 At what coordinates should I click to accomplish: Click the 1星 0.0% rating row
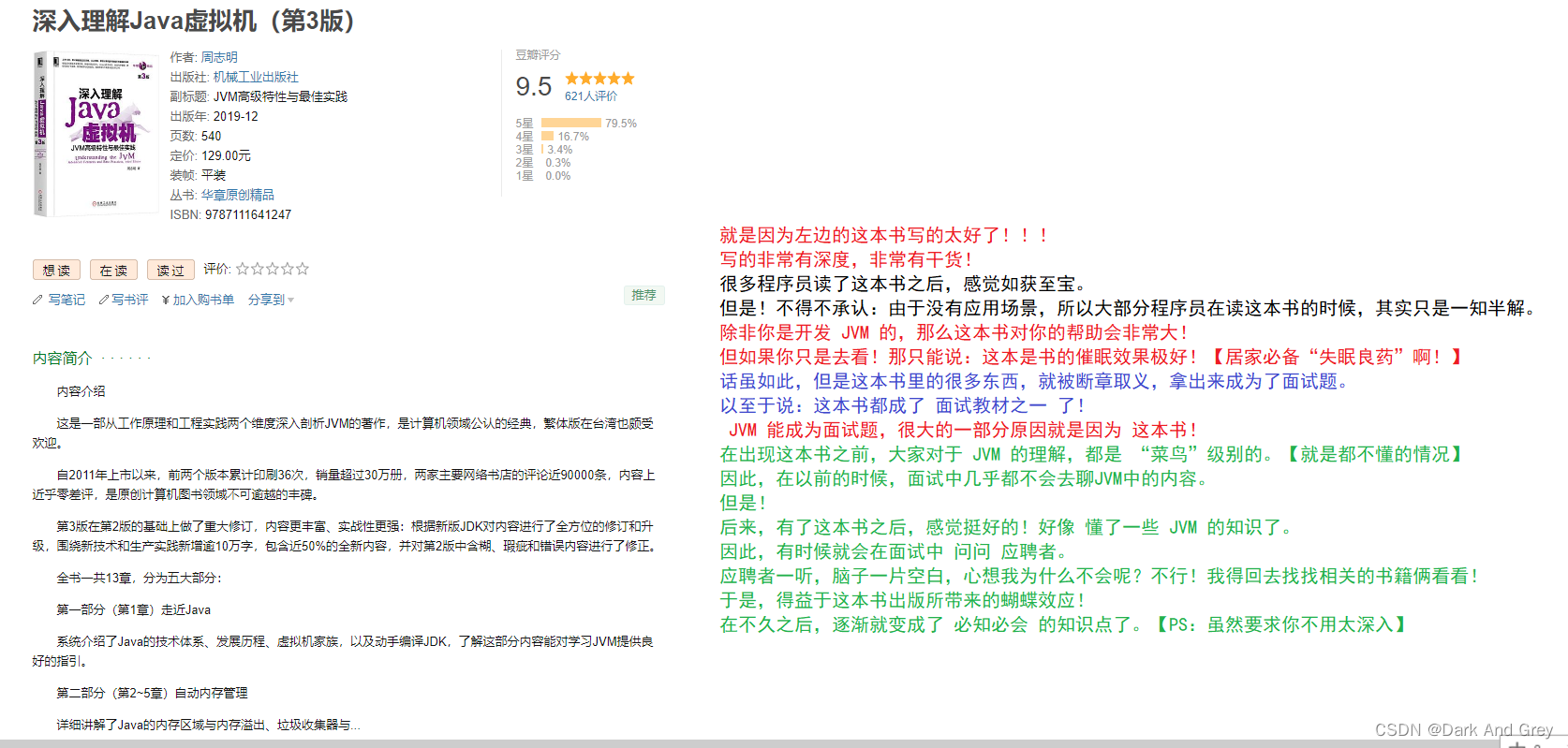click(543, 175)
